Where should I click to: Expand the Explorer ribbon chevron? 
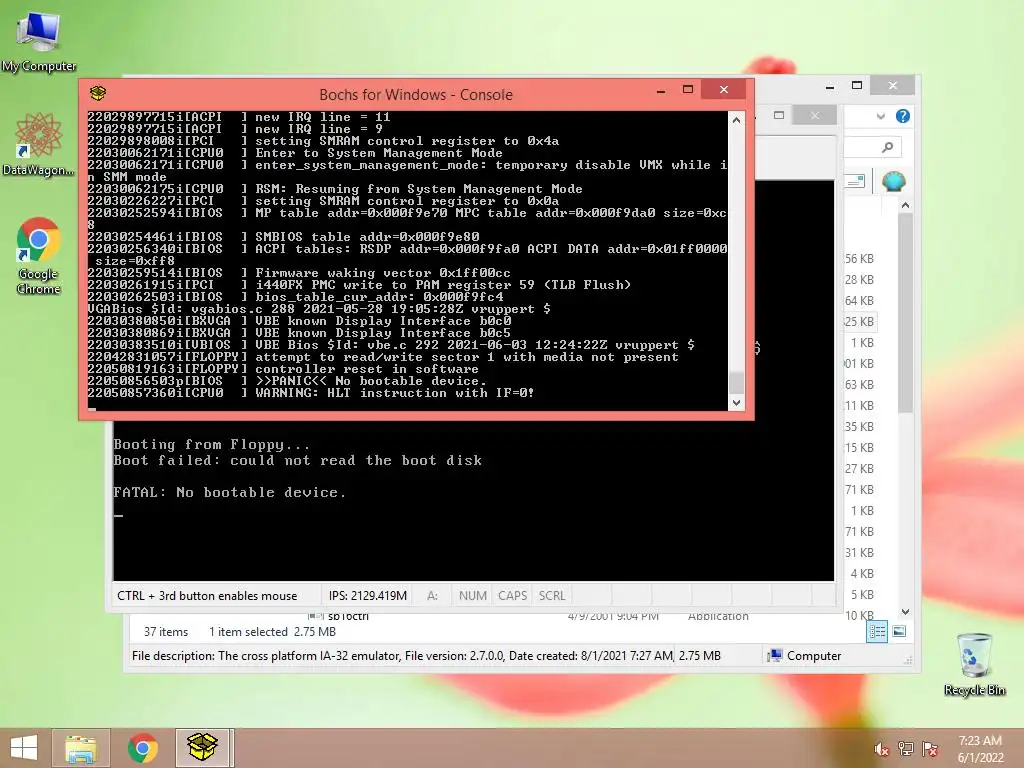[880, 116]
